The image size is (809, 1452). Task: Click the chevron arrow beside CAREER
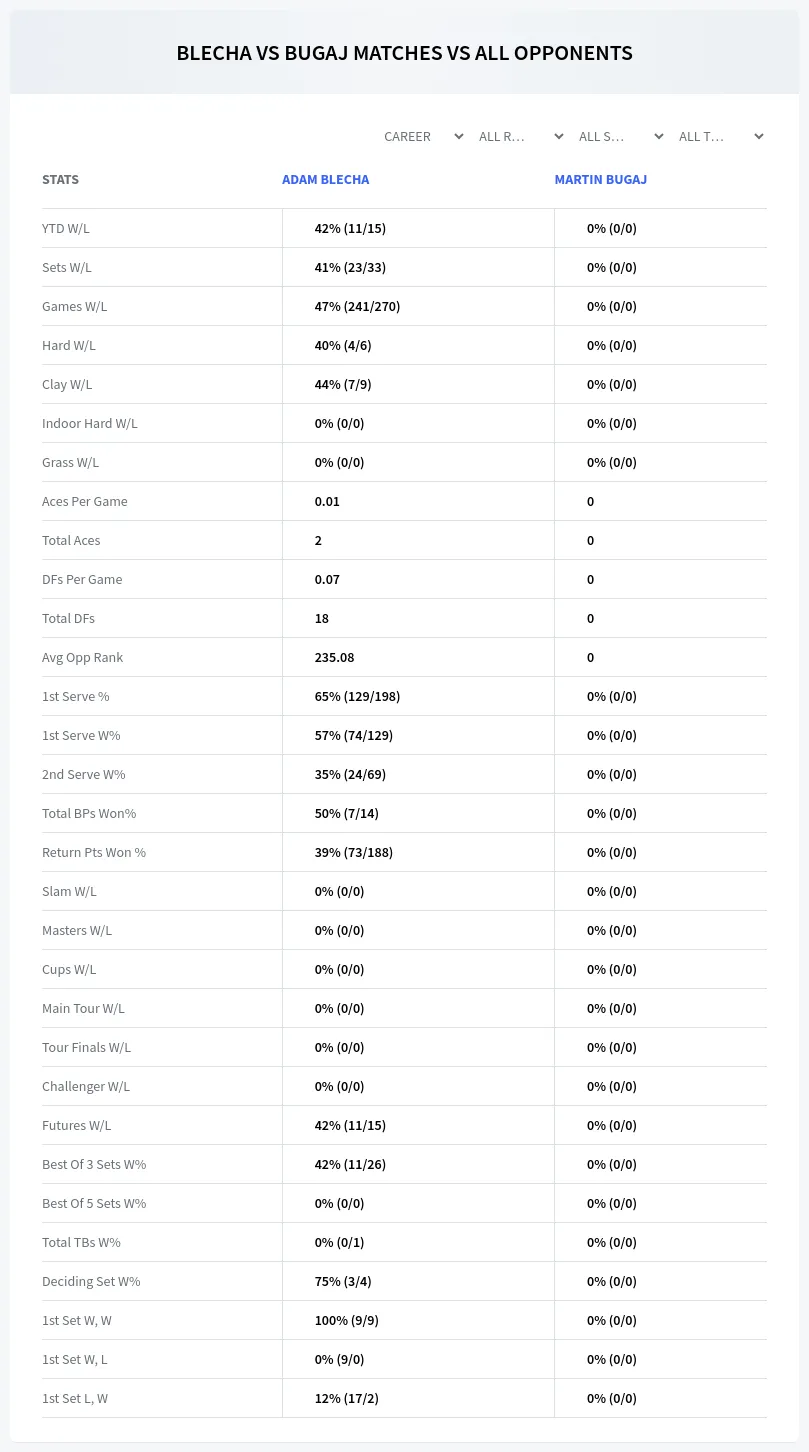coord(459,136)
